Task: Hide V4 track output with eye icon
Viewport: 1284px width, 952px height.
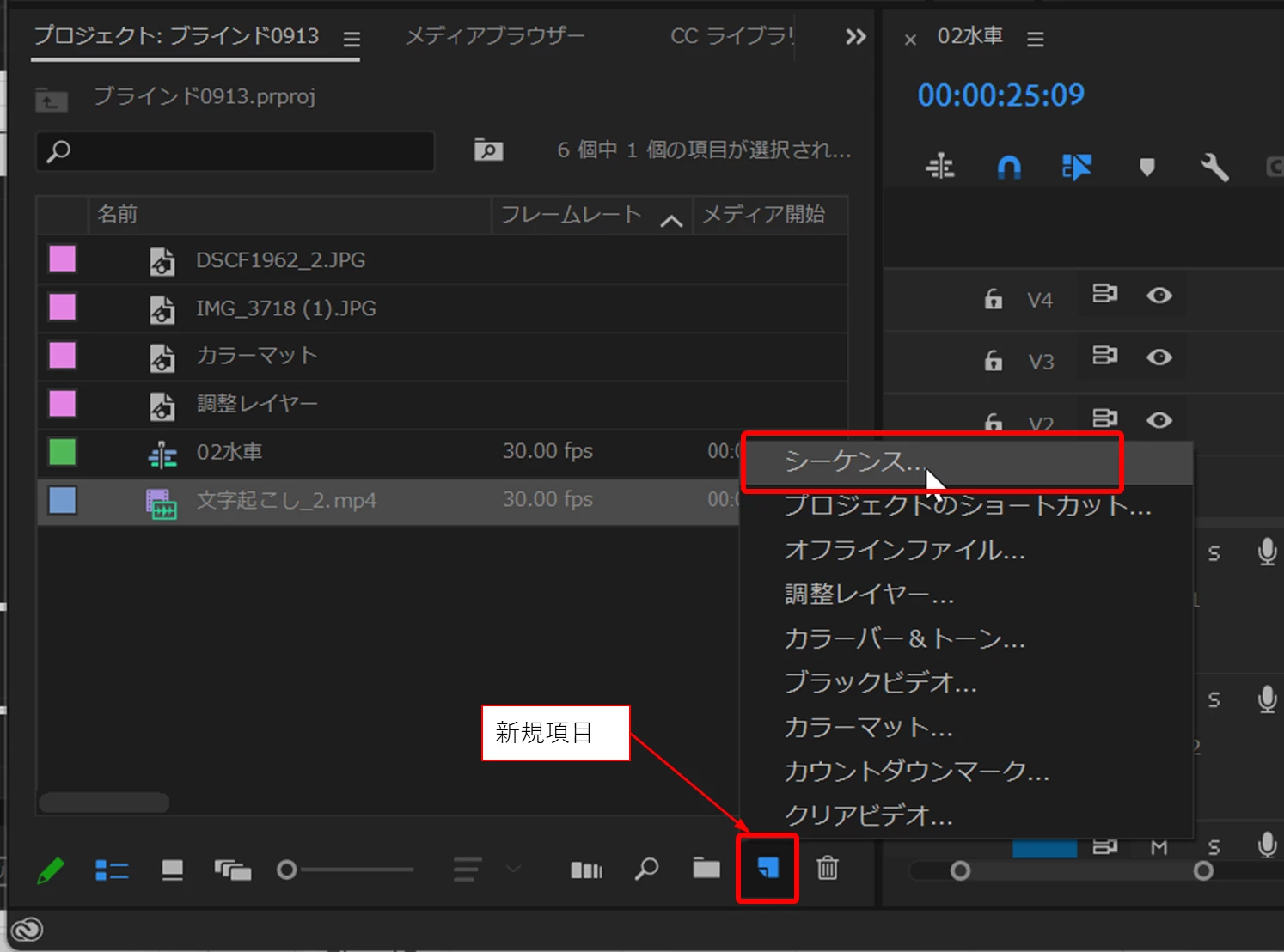Action: pos(1159,296)
